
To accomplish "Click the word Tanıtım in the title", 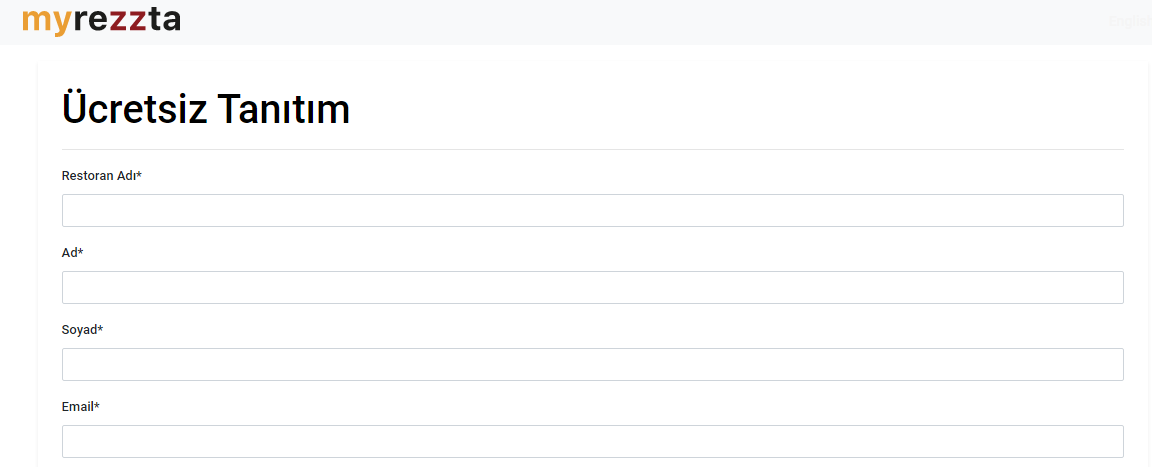I will (283, 109).
